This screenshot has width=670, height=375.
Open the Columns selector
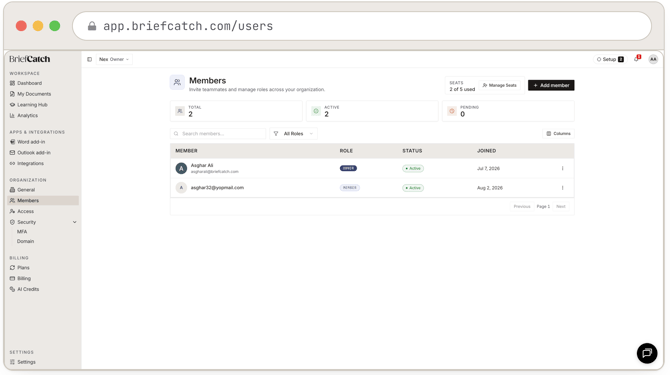[x=558, y=134]
